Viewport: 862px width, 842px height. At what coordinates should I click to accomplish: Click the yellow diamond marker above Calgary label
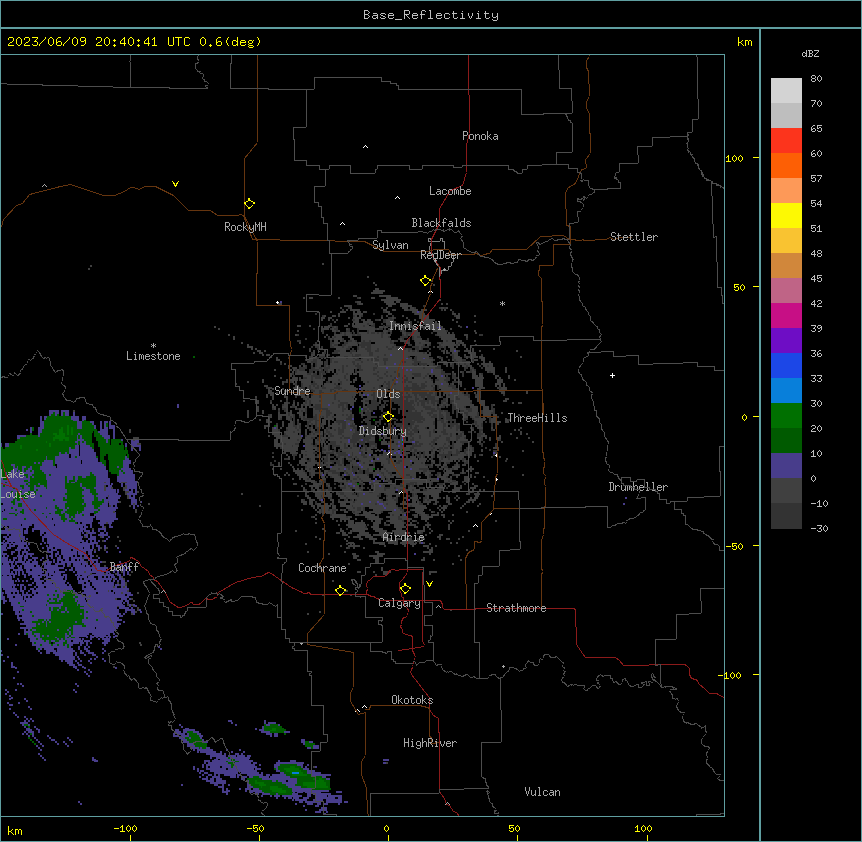coord(405,589)
